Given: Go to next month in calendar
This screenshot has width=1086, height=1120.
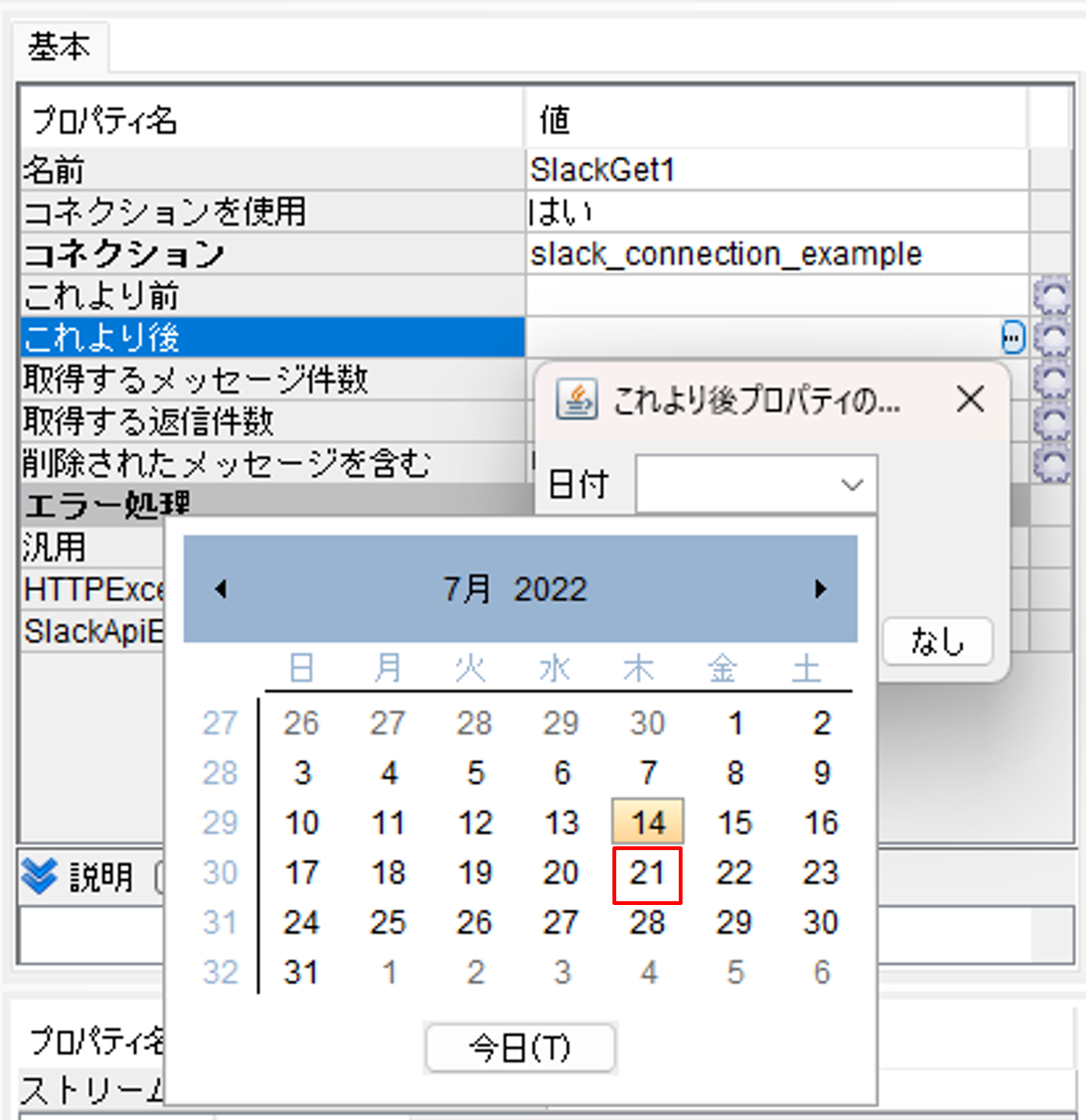Looking at the screenshot, I should pyautogui.click(x=821, y=589).
